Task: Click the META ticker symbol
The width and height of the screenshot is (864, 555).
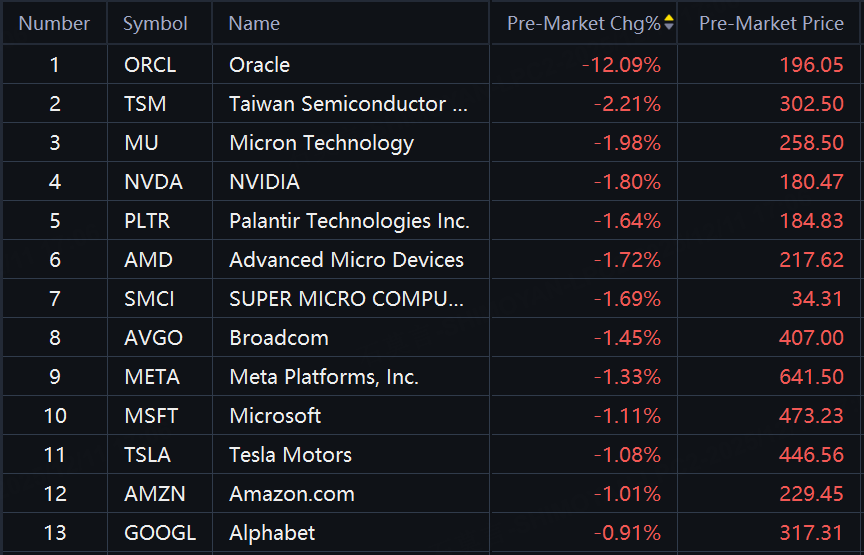Action: pos(152,377)
